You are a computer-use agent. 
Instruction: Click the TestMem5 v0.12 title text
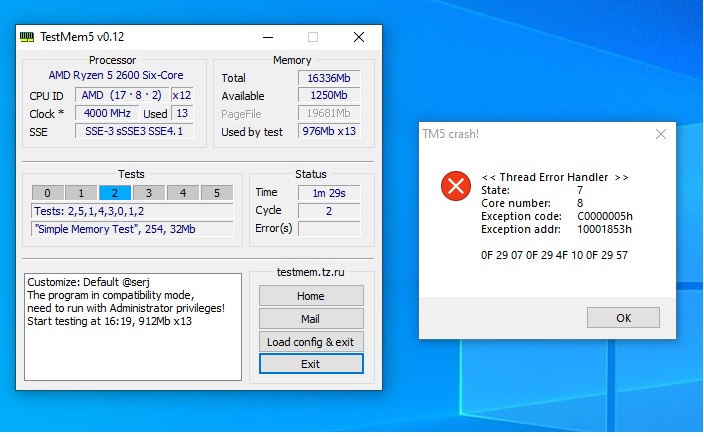(82, 37)
